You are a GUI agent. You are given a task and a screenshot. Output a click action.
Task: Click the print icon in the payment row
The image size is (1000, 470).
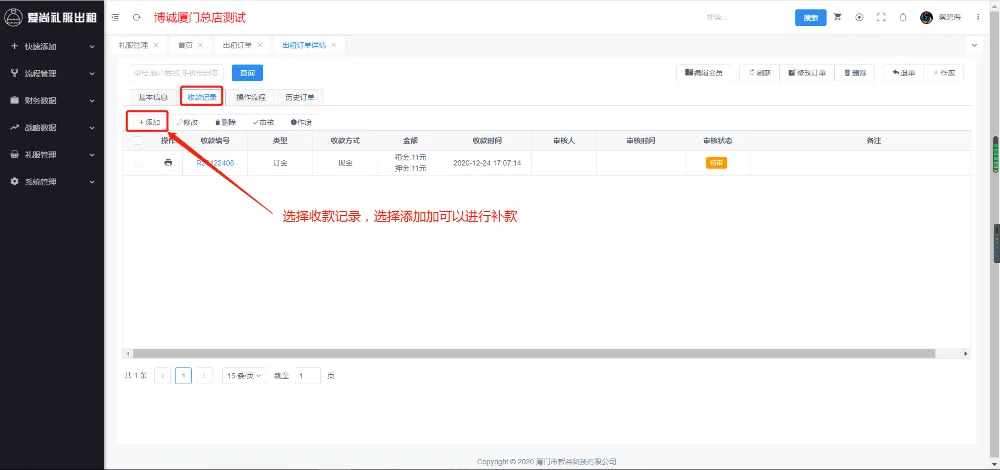coord(168,163)
